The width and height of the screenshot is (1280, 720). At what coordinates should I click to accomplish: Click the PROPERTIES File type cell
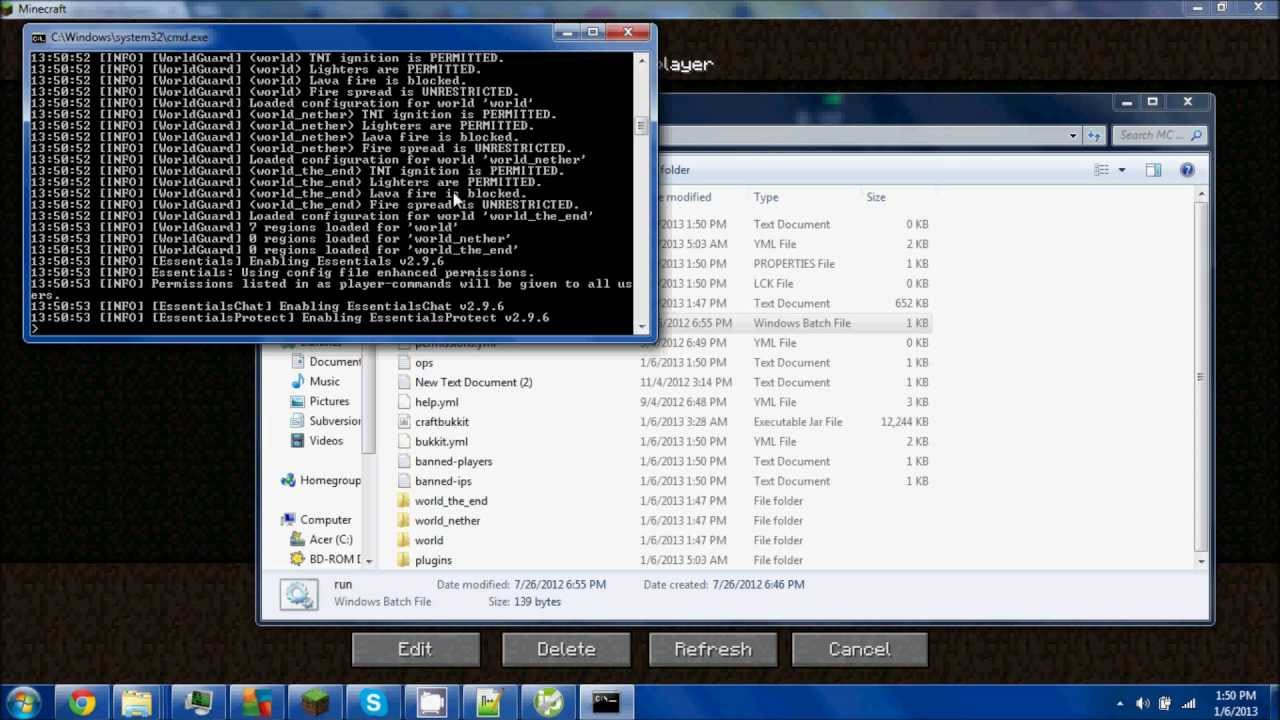pos(794,264)
